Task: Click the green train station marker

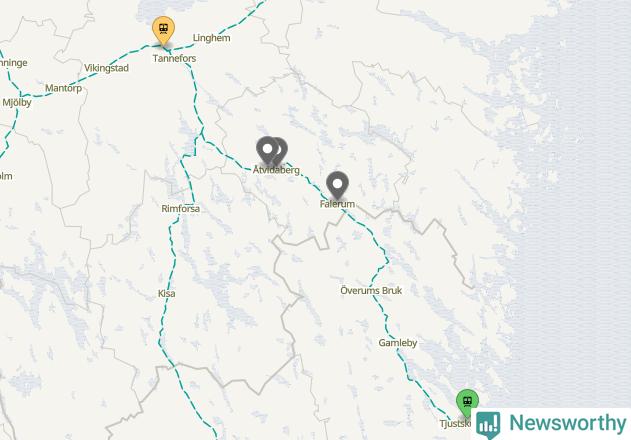Action: tap(467, 403)
